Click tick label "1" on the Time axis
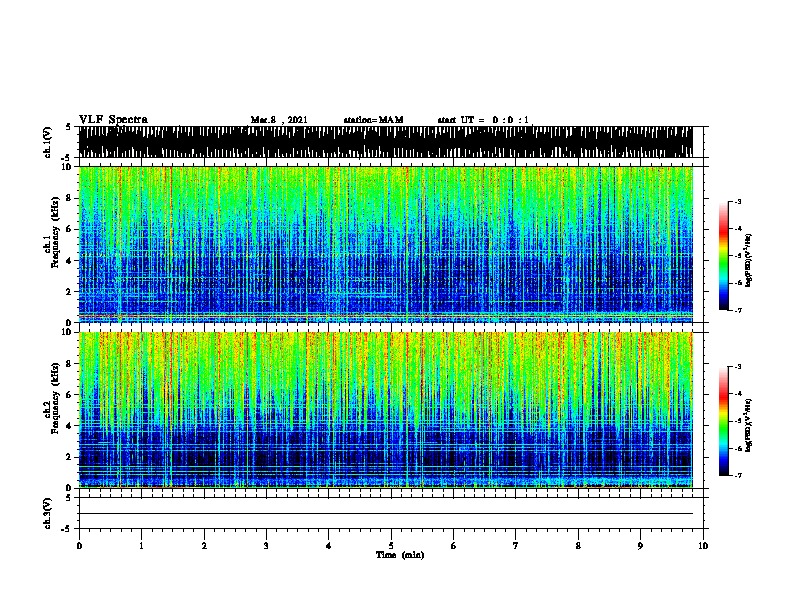The image size is (792, 612). 141,546
